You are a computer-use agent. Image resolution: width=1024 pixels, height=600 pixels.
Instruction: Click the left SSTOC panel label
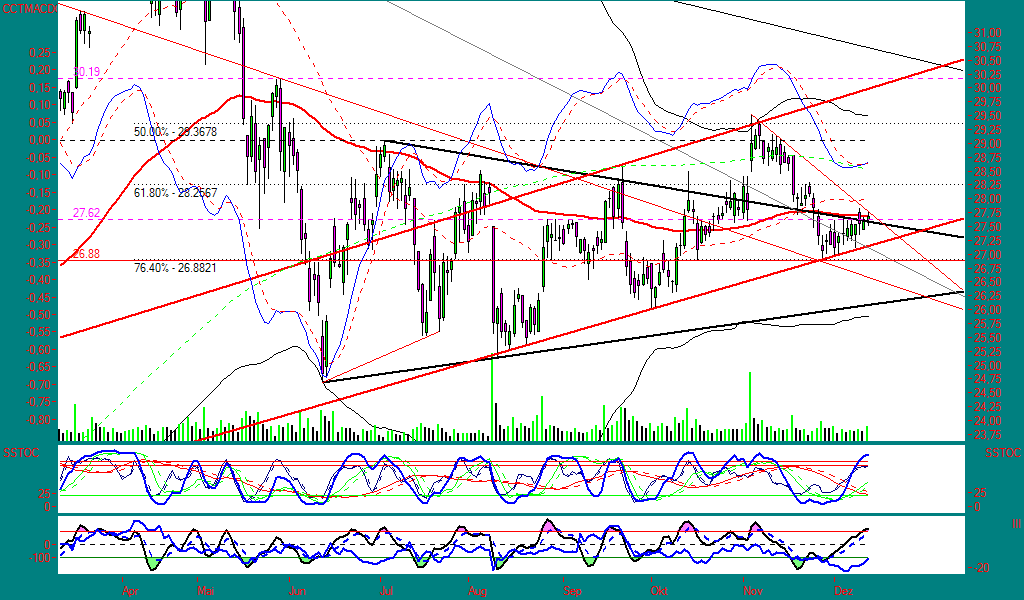click(18, 452)
